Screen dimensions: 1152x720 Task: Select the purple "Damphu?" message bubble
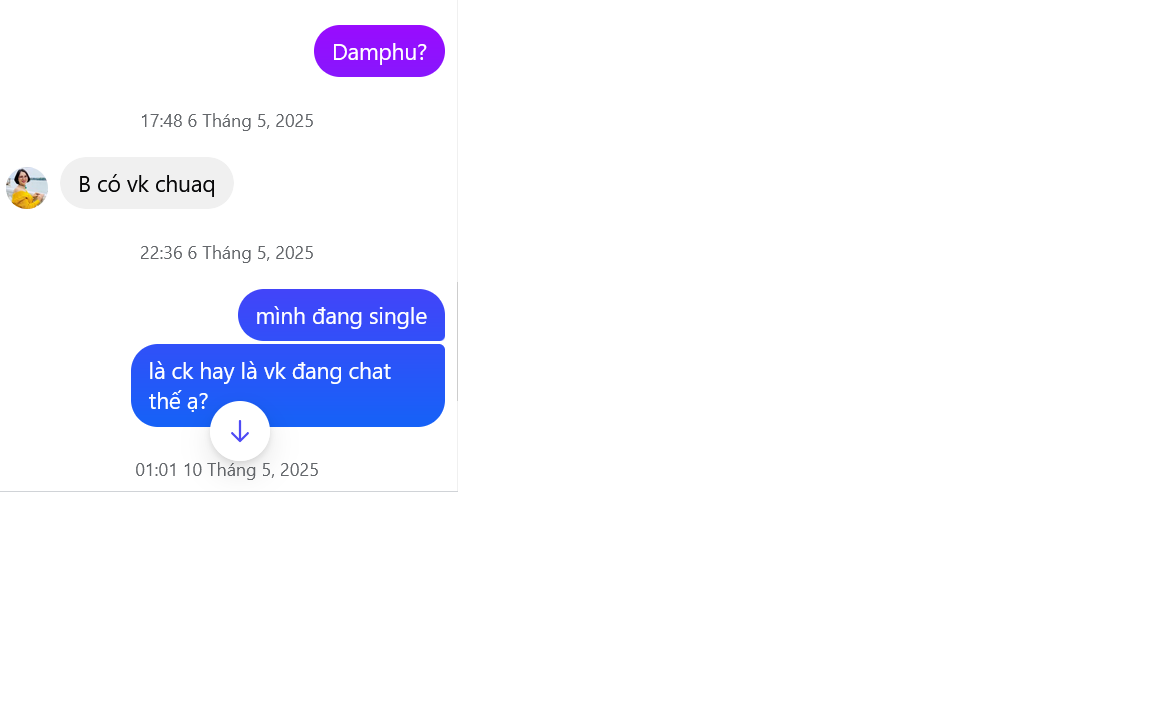pos(379,51)
